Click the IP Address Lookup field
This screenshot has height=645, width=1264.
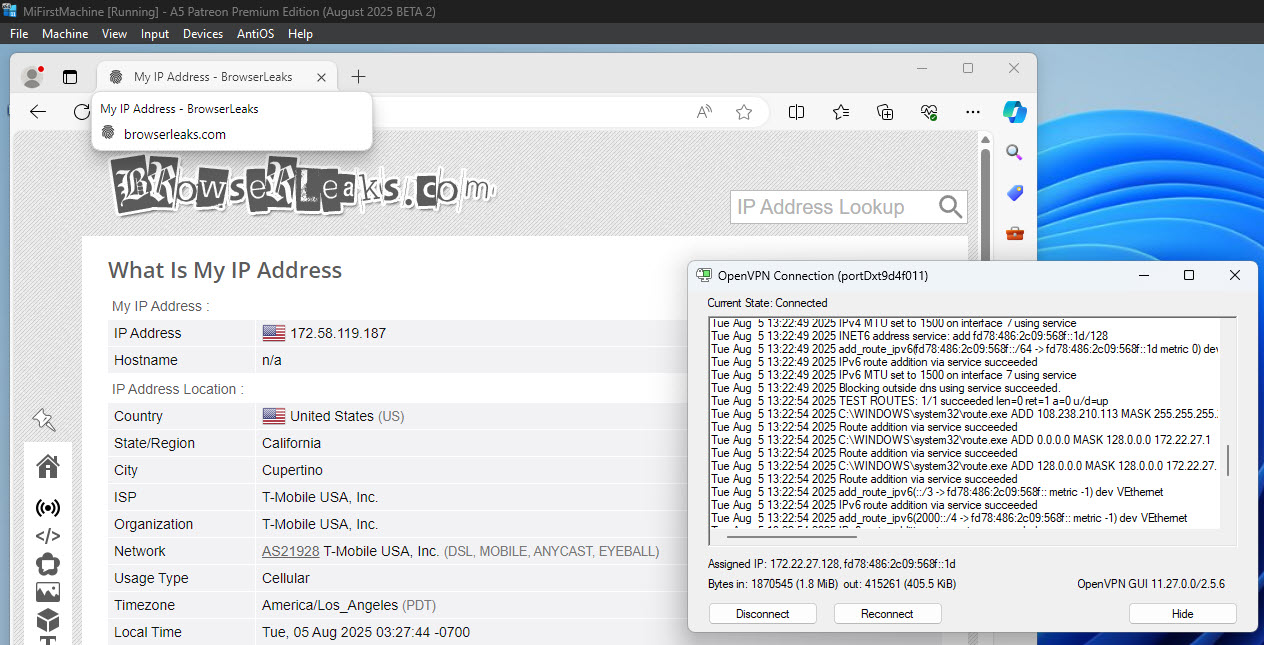[834, 207]
